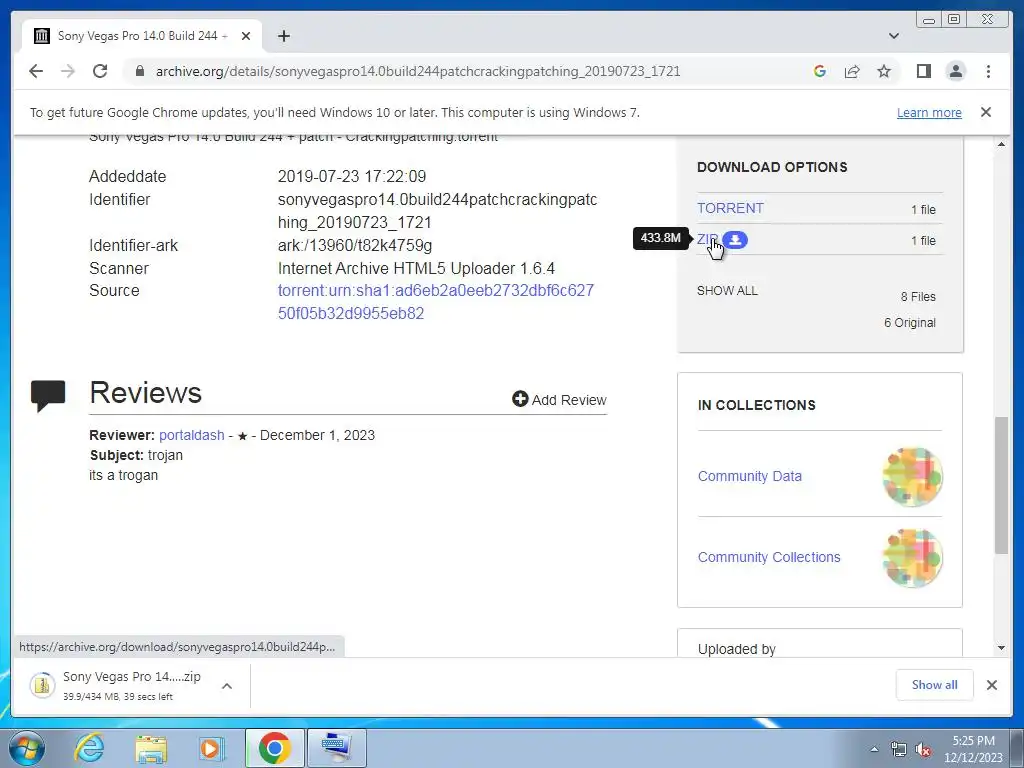Viewport: 1024px width, 768px height.
Task: Open Community Collections link
Action: click(x=769, y=557)
